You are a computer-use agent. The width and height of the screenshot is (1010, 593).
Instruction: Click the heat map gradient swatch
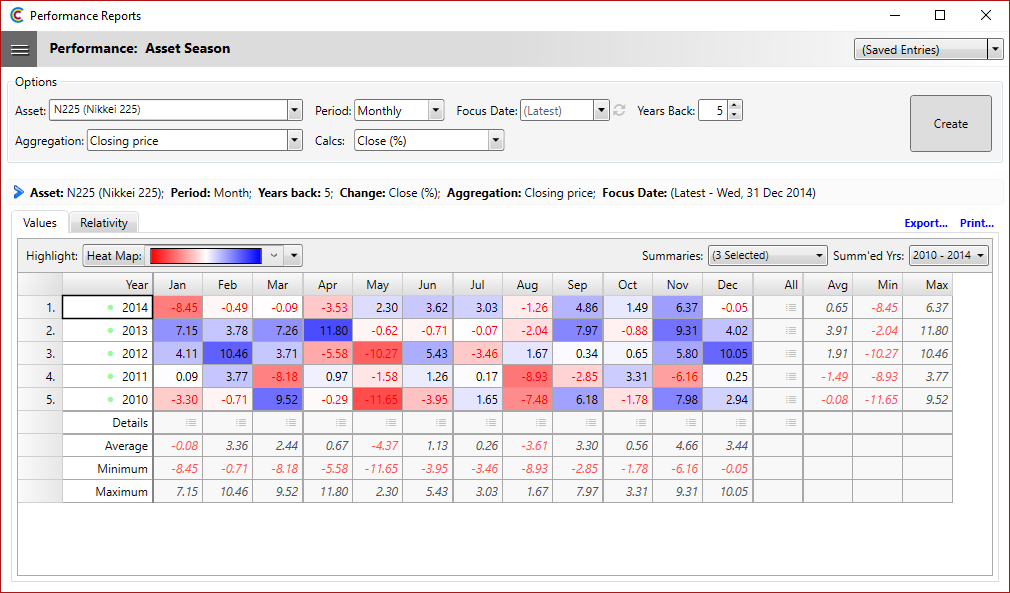[x=206, y=256]
